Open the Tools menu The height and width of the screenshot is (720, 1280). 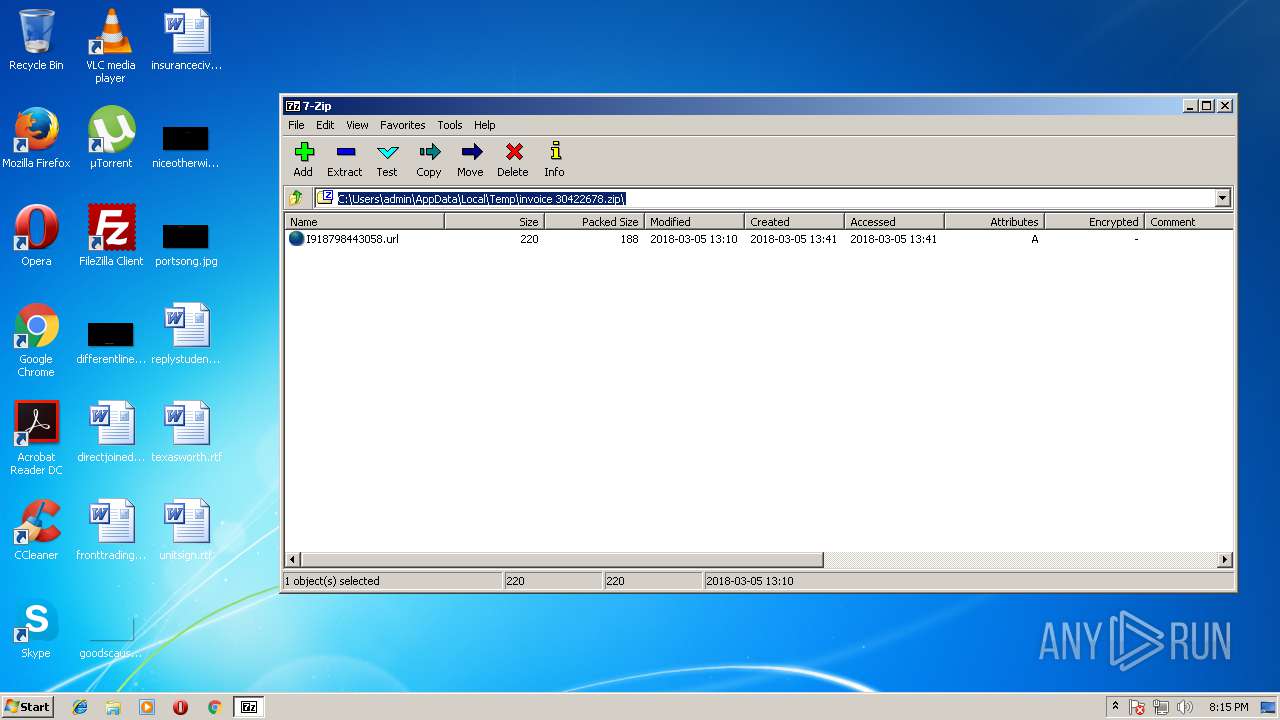(450, 125)
